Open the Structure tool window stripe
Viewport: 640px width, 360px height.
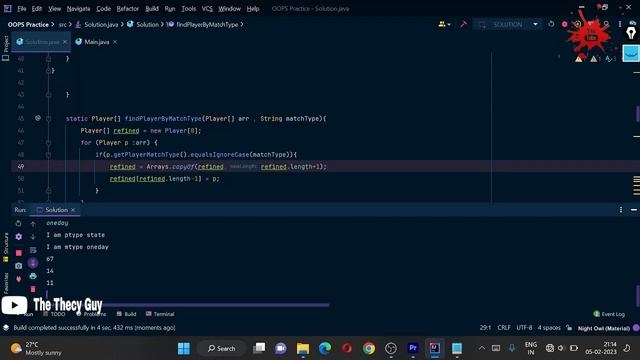[6, 247]
